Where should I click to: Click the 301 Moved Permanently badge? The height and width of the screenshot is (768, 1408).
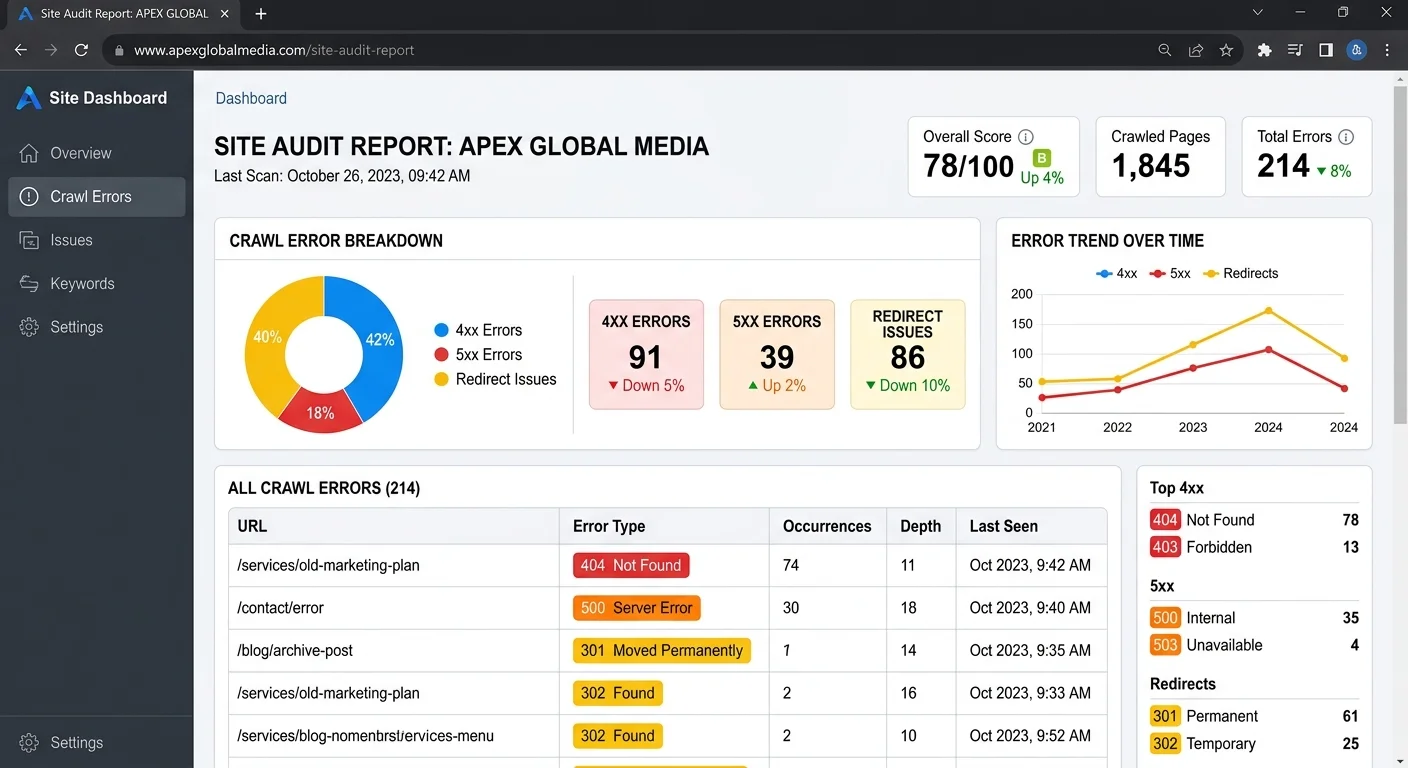click(662, 650)
